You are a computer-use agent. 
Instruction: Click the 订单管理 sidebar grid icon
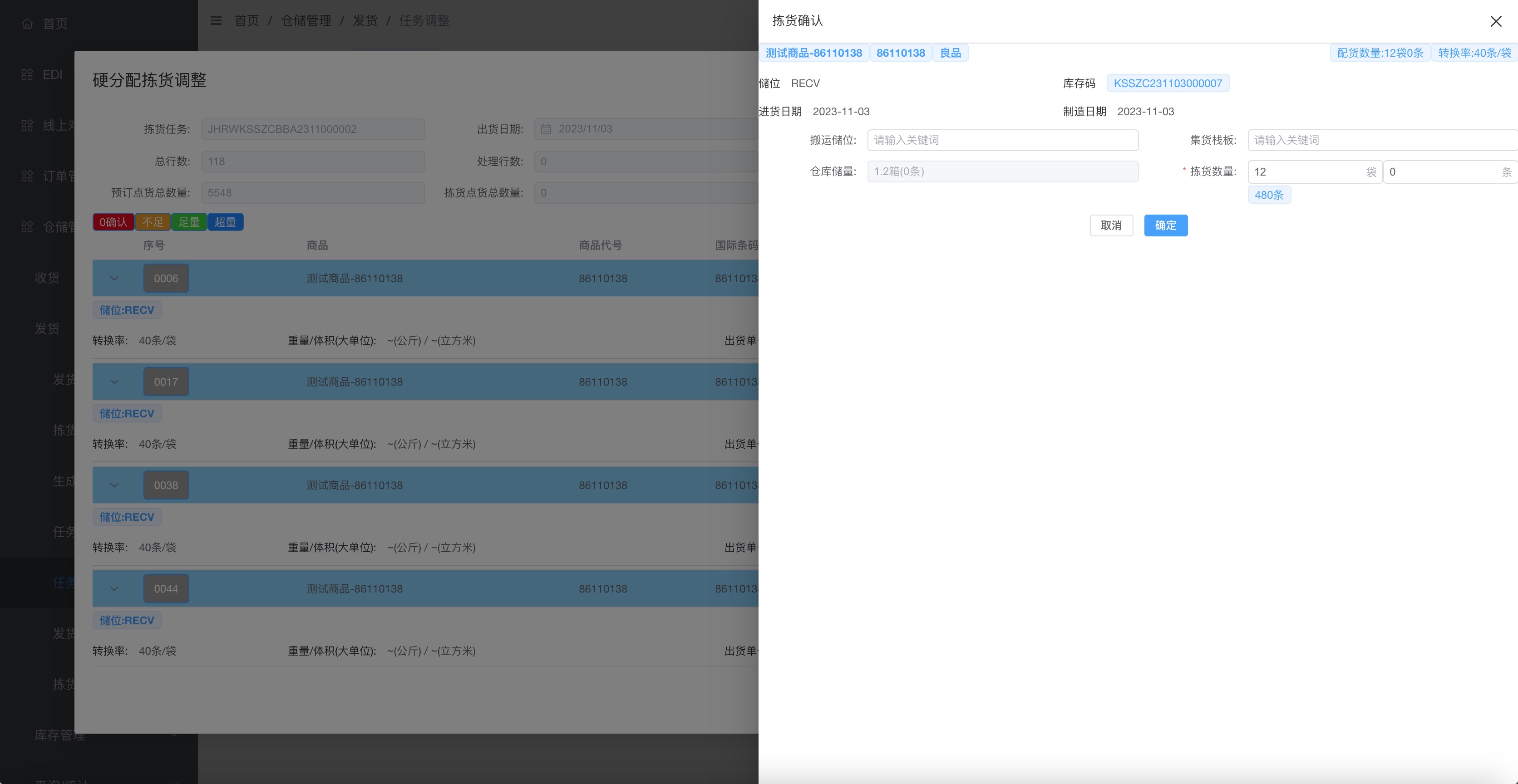[x=27, y=176]
